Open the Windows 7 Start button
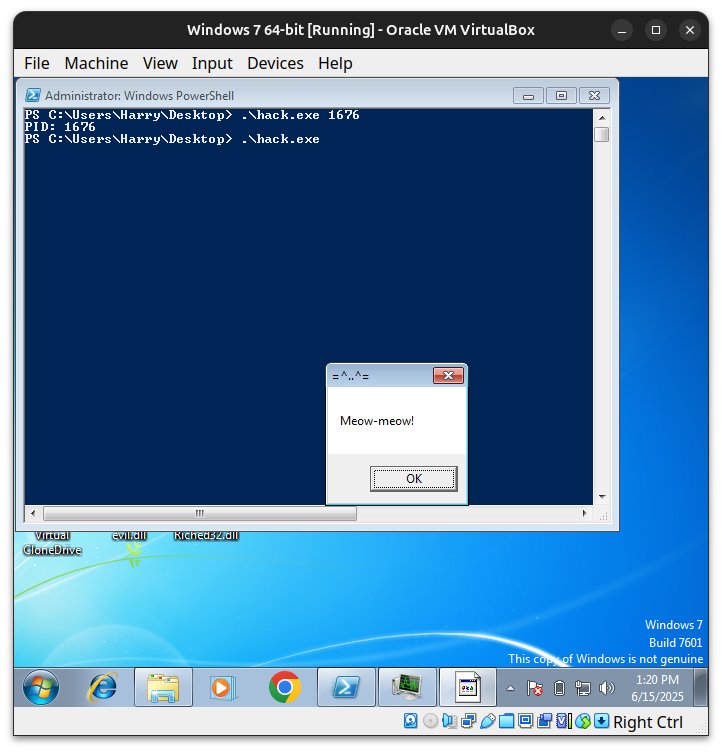The image size is (722, 752). coord(41,687)
